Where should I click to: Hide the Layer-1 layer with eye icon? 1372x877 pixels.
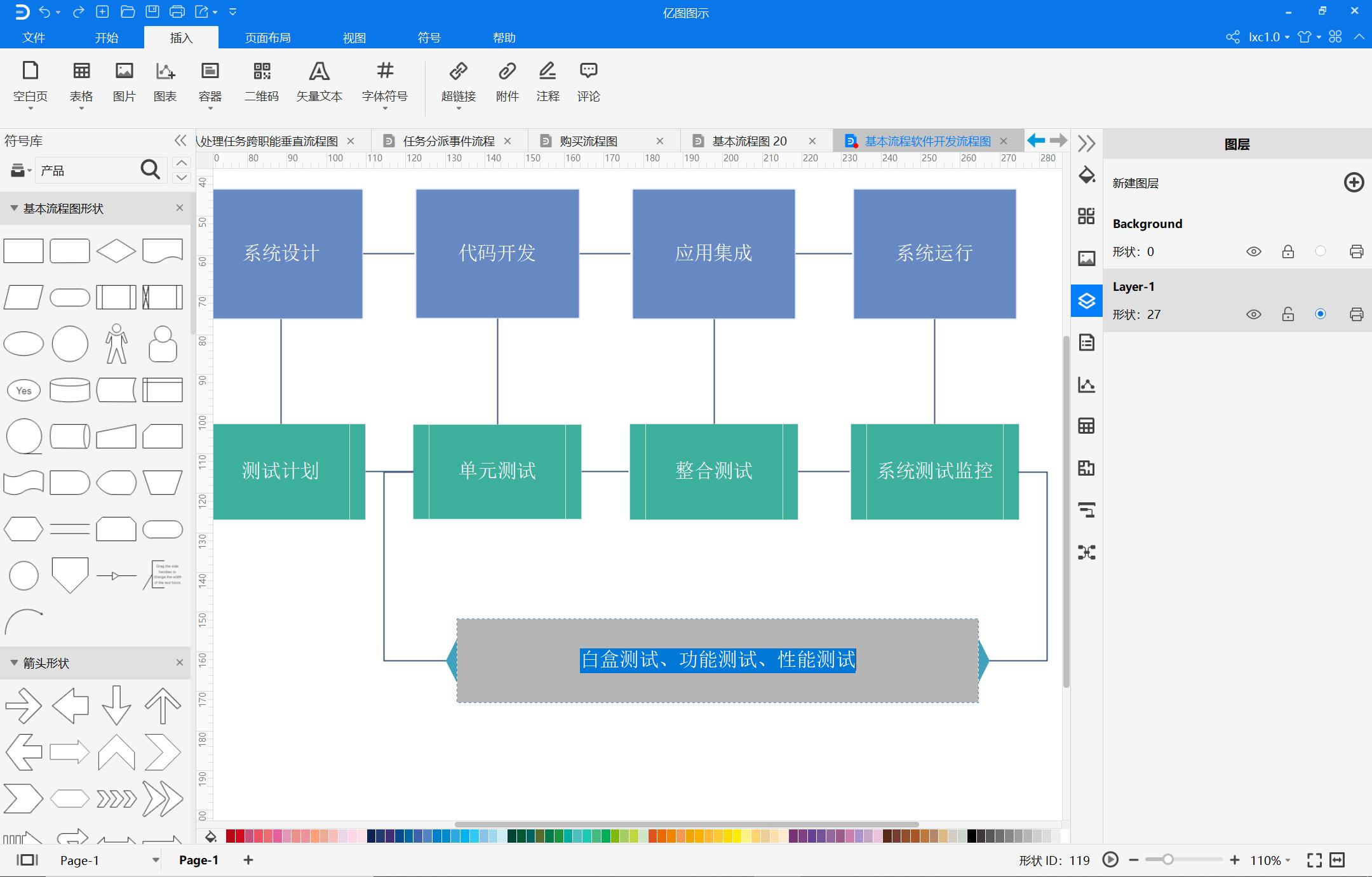(x=1253, y=314)
